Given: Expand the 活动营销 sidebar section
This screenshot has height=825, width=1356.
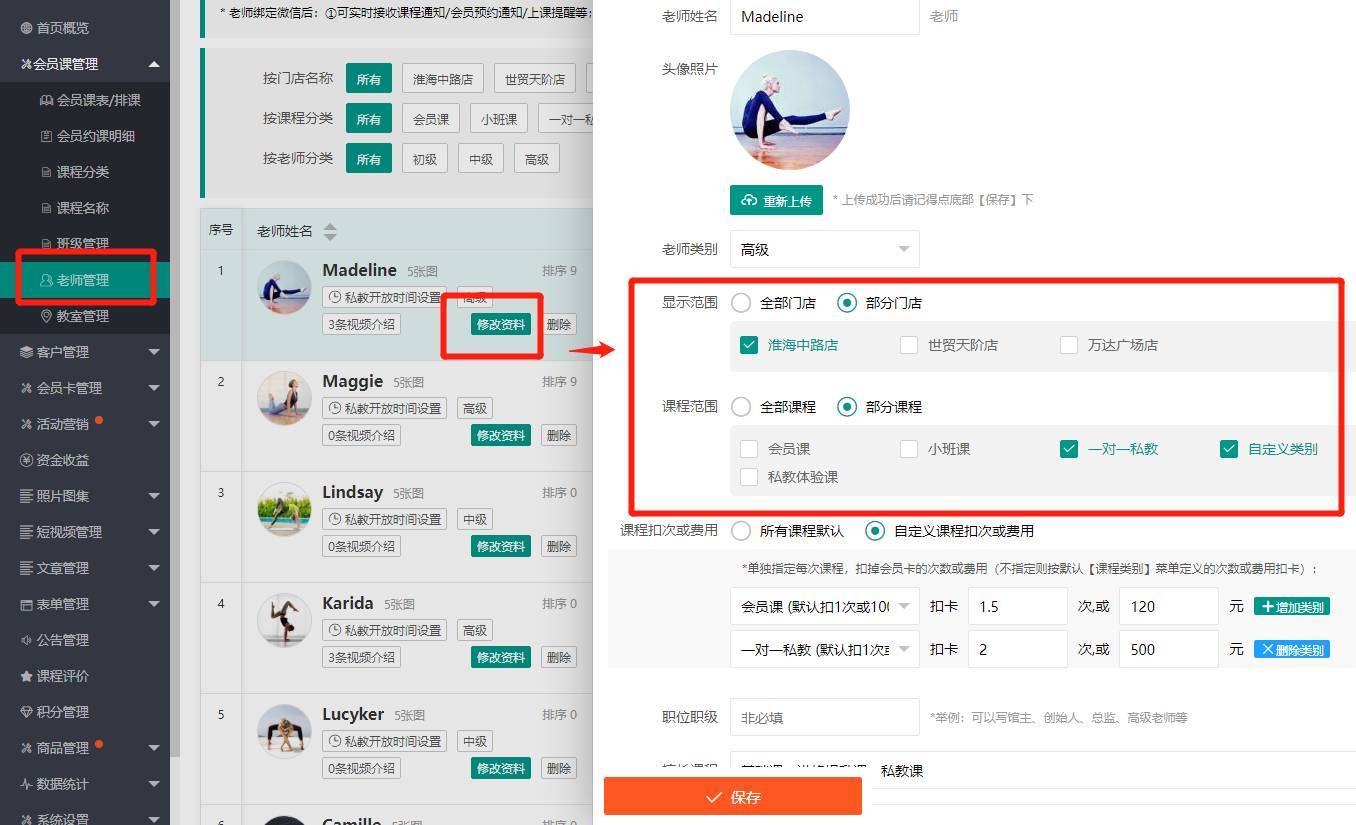Looking at the screenshot, I should pyautogui.click(x=85, y=424).
